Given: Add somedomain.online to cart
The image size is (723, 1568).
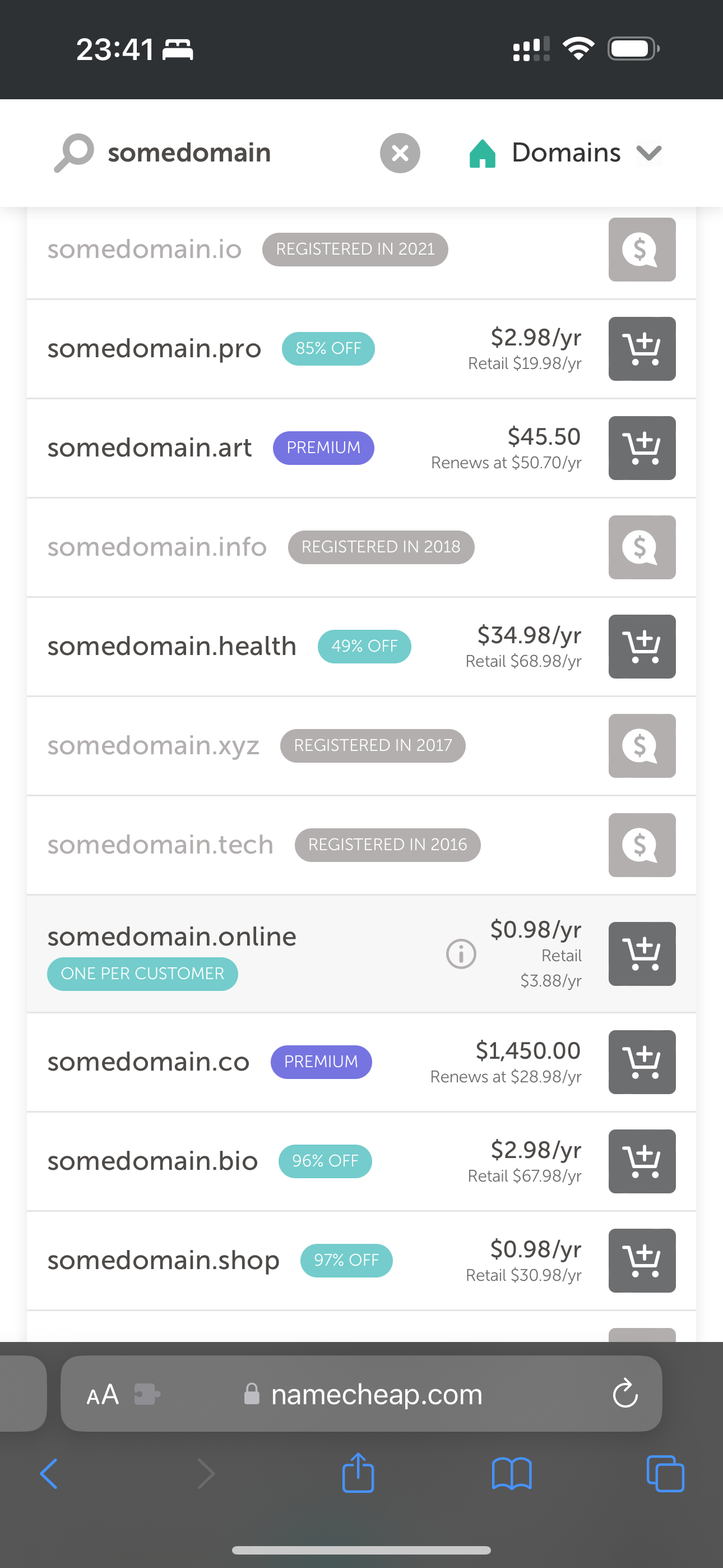Looking at the screenshot, I should point(641,954).
